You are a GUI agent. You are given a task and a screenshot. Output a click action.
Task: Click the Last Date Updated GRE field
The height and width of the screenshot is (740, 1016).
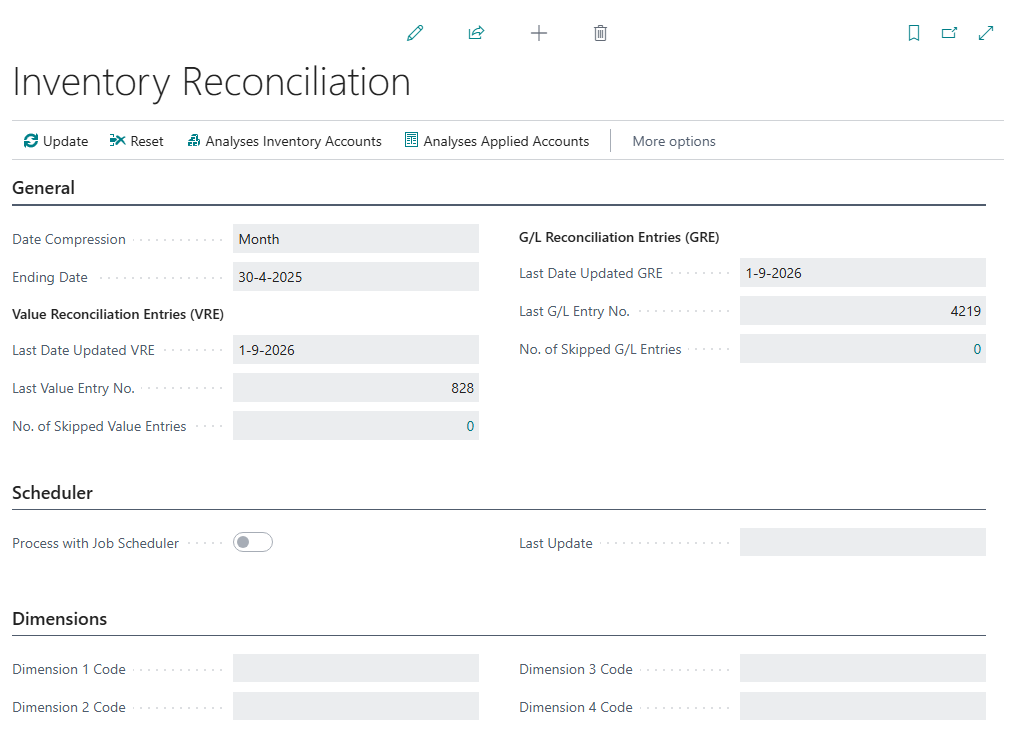[x=862, y=273]
